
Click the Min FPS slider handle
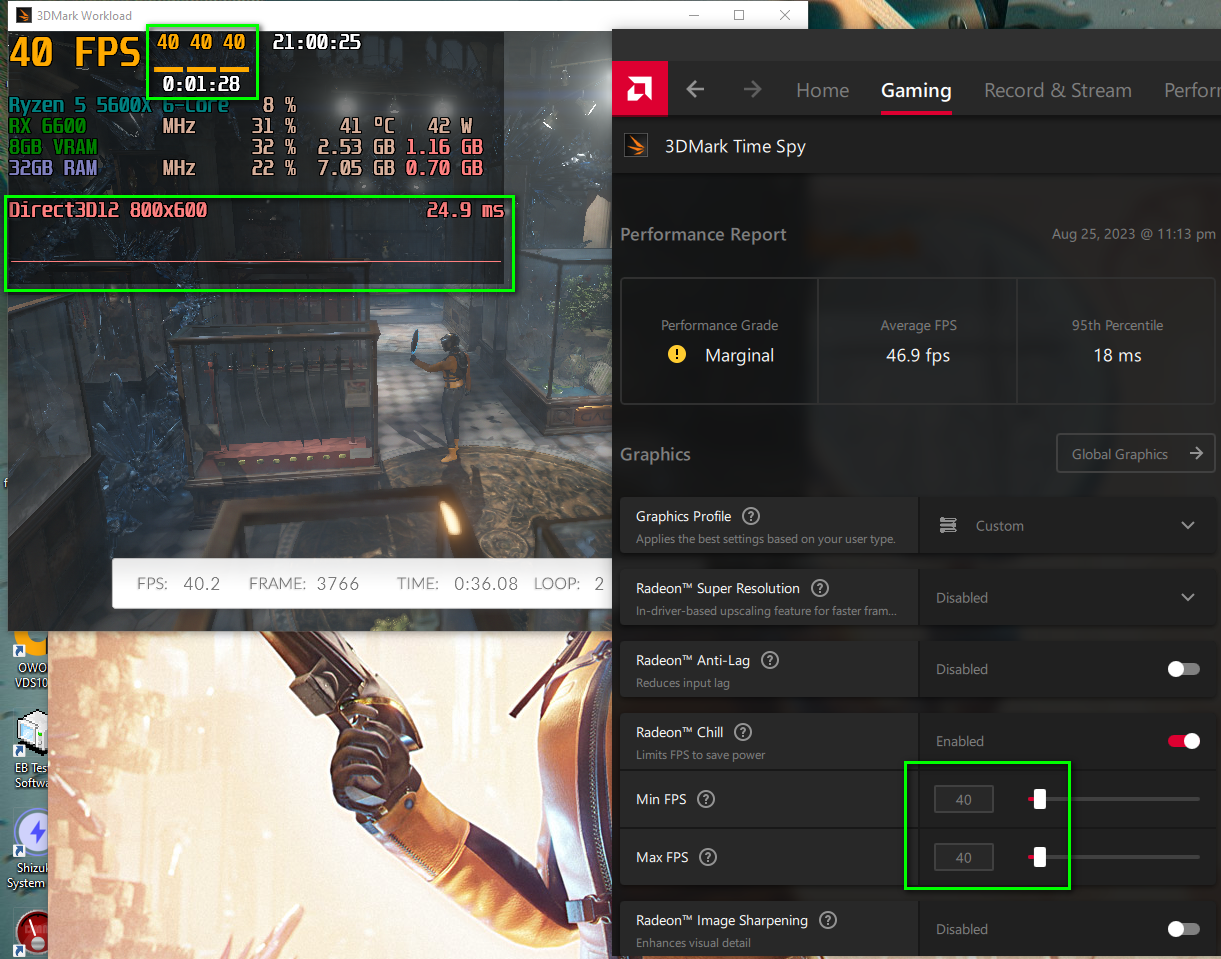point(1040,799)
